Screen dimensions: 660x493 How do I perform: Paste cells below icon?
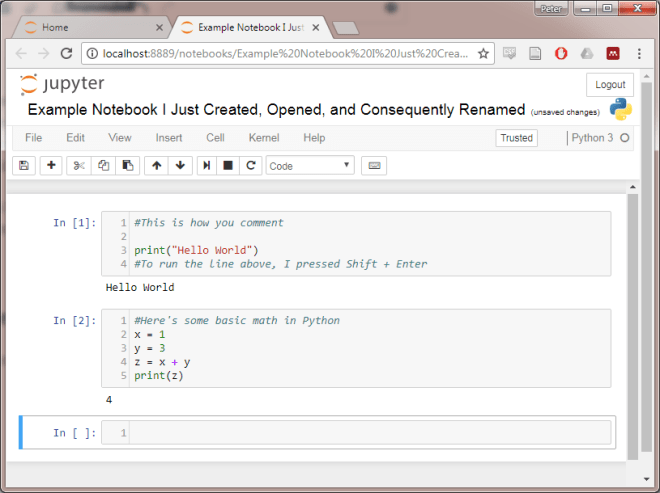(x=128, y=165)
